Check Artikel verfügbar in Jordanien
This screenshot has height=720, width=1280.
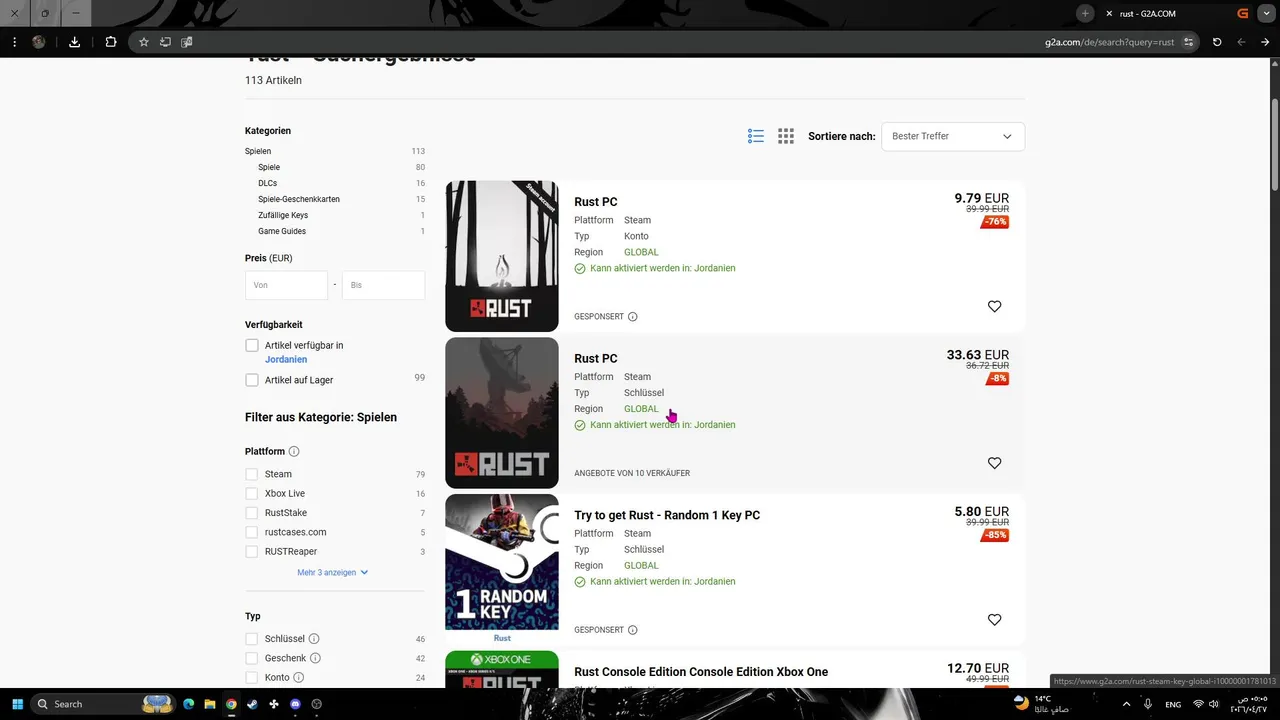click(x=252, y=345)
